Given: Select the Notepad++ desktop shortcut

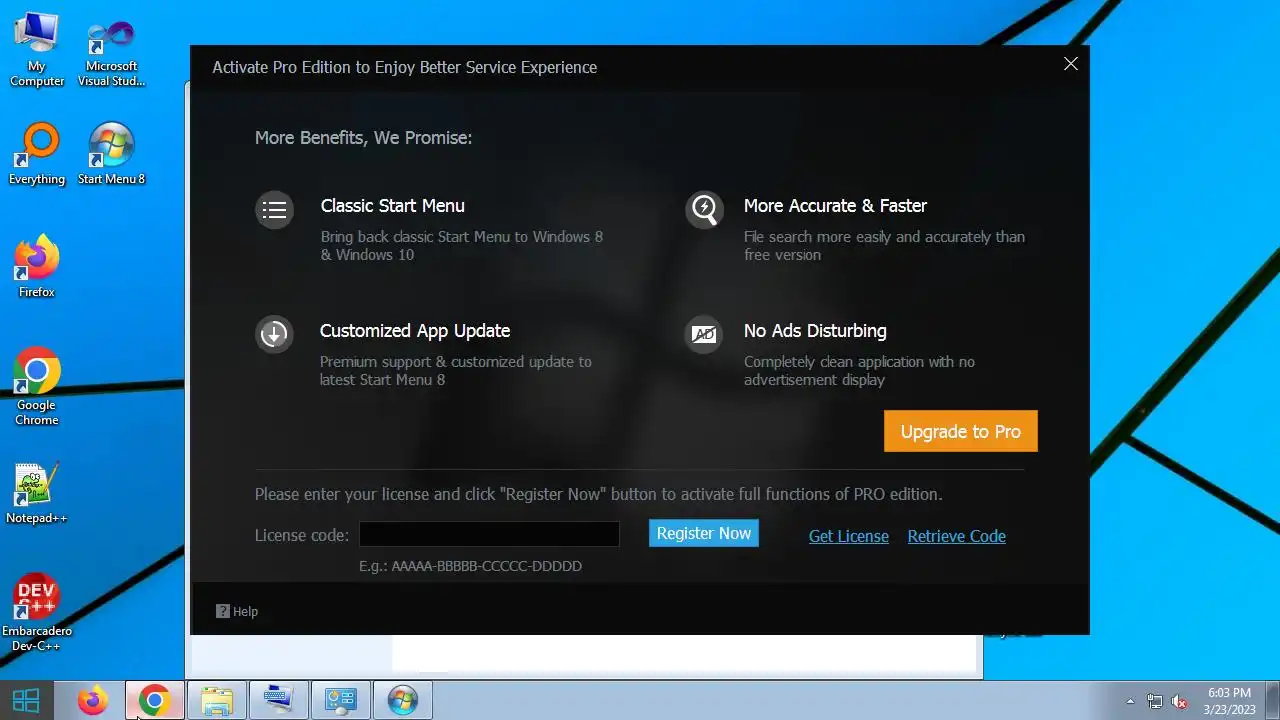Looking at the screenshot, I should (37, 493).
